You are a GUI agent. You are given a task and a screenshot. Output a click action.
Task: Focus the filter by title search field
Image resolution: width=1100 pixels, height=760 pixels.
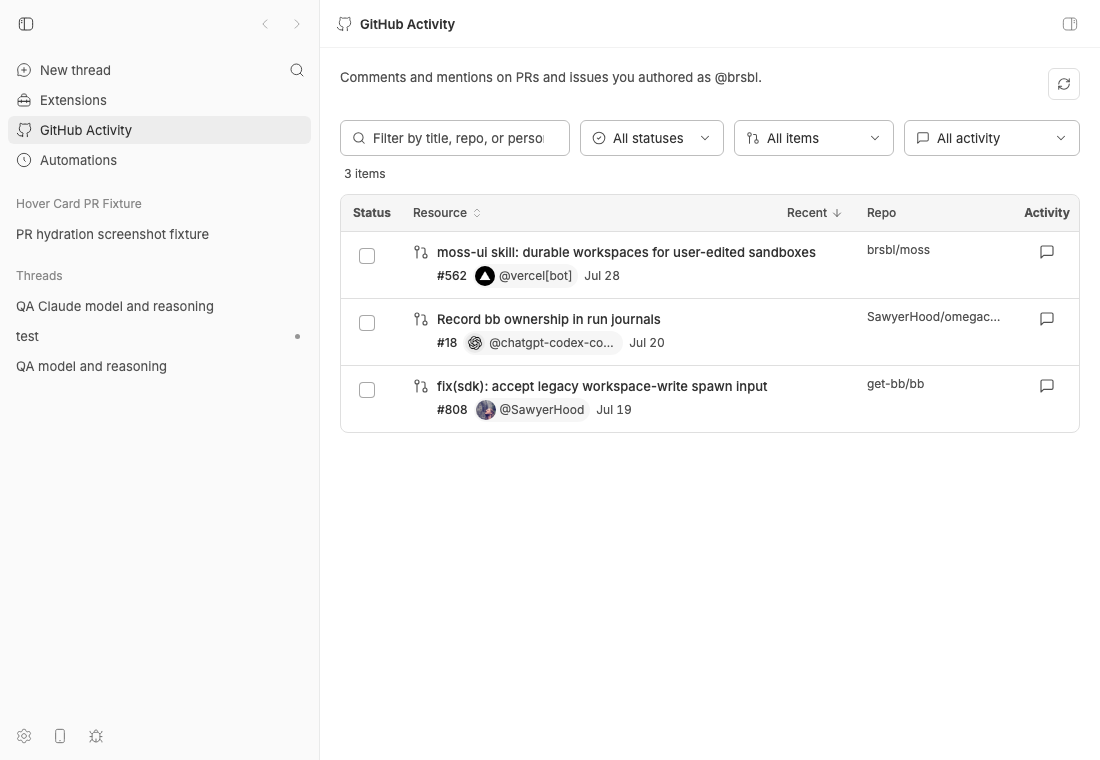click(x=455, y=138)
